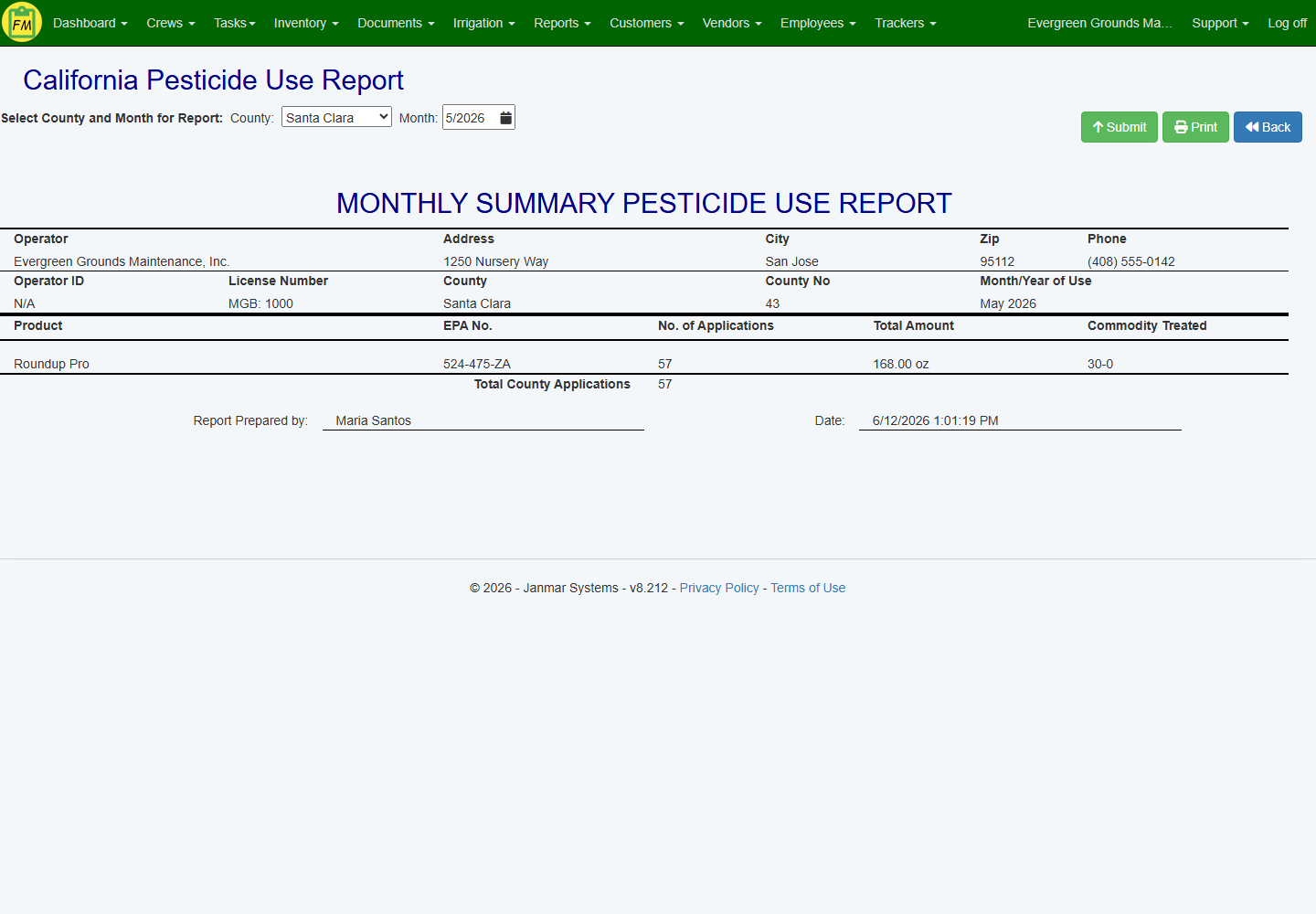This screenshot has height=914, width=1316.
Task: Click the total amount 168.00 oz
Action: click(x=900, y=364)
